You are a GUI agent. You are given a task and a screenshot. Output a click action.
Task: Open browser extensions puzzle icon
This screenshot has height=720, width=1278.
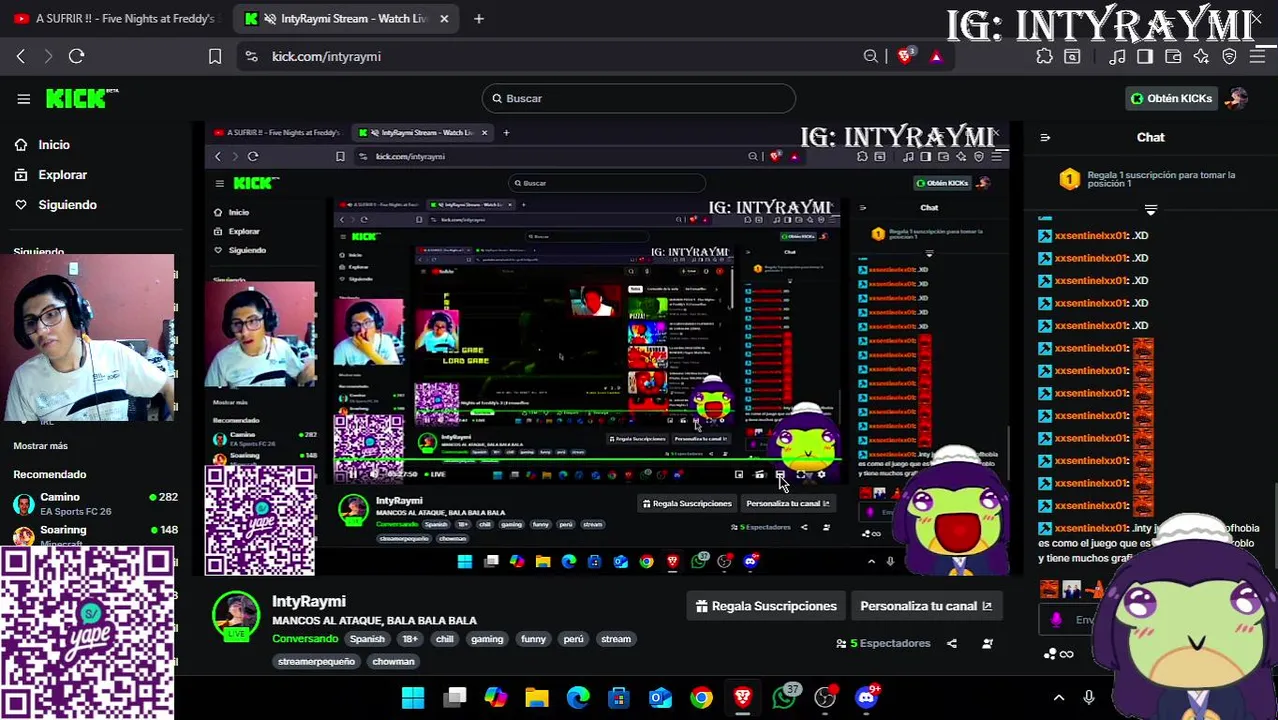tap(1044, 57)
